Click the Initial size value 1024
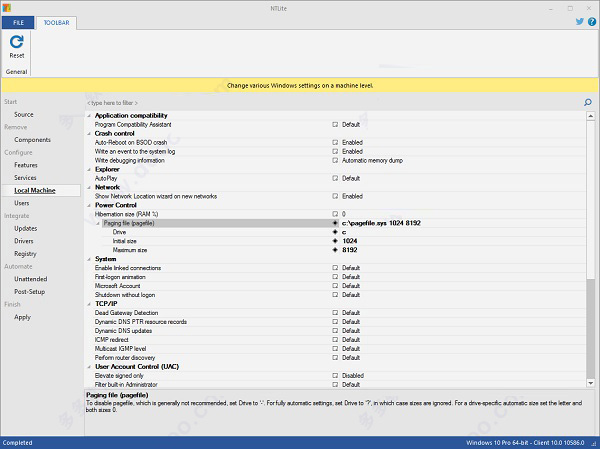The height and width of the screenshot is (449, 600). coord(350,241)
